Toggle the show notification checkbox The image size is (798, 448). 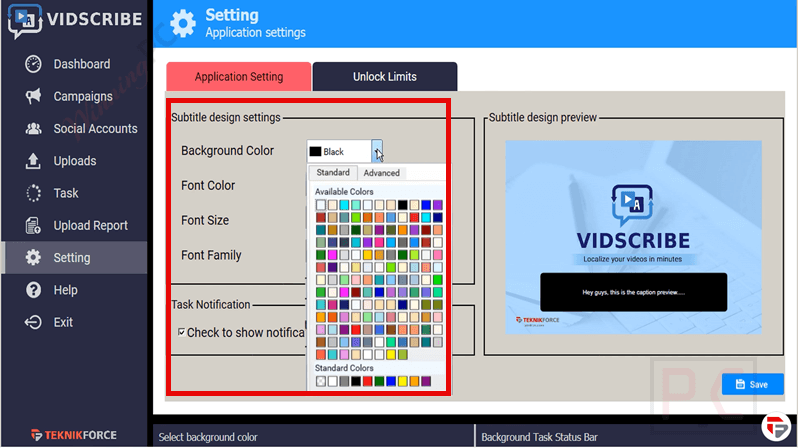[181, 332]
